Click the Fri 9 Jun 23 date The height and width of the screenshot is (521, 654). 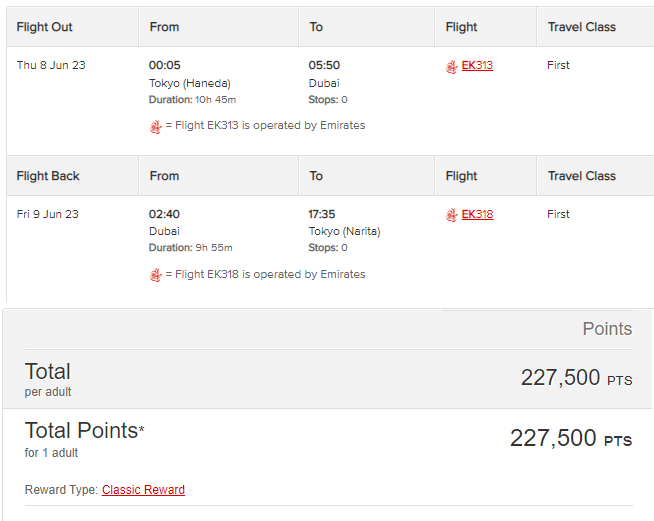coord(48,214)
